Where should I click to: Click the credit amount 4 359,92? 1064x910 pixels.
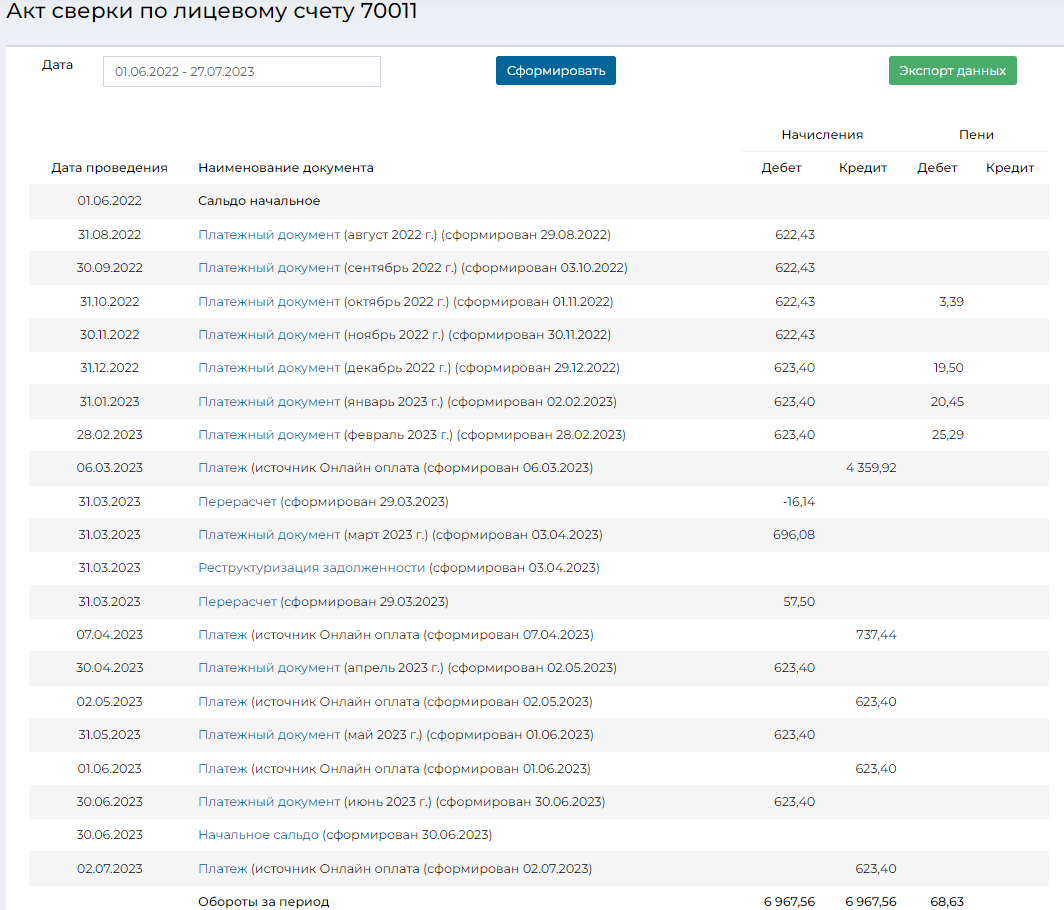click(x=871, y=468)
